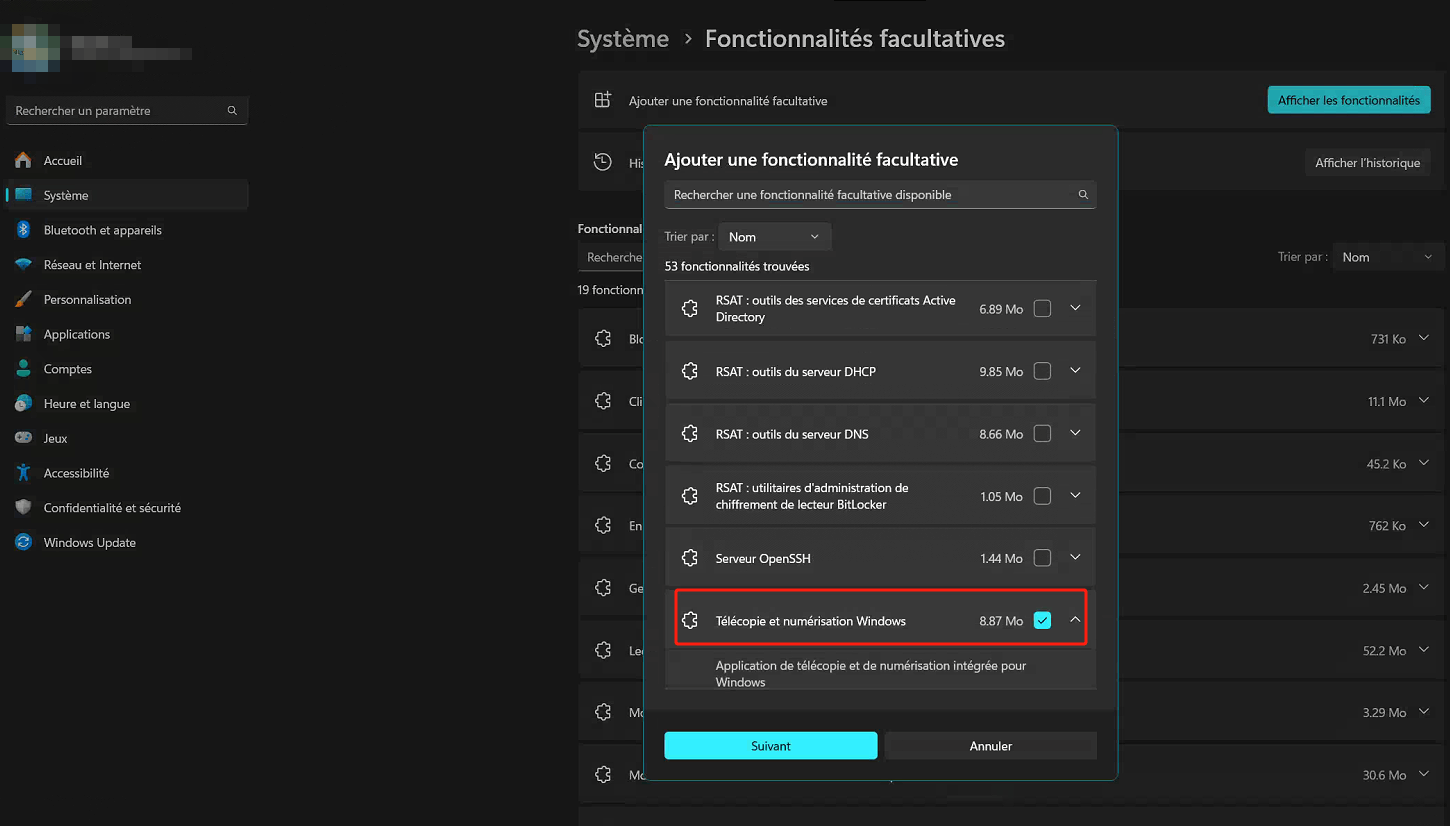
Task: Click the Annuler button
Action: click(x=991, y=746)
